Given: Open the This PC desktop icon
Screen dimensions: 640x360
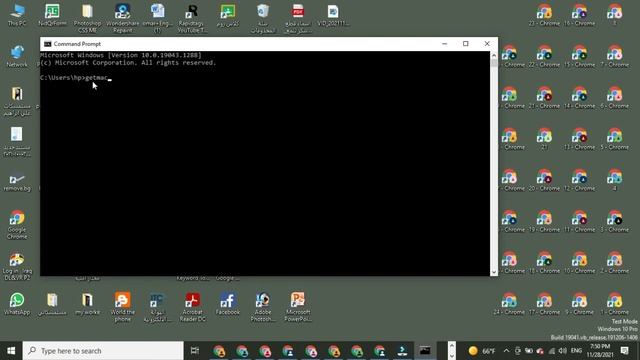Looking at the screenshot, I should pos(17,15).
